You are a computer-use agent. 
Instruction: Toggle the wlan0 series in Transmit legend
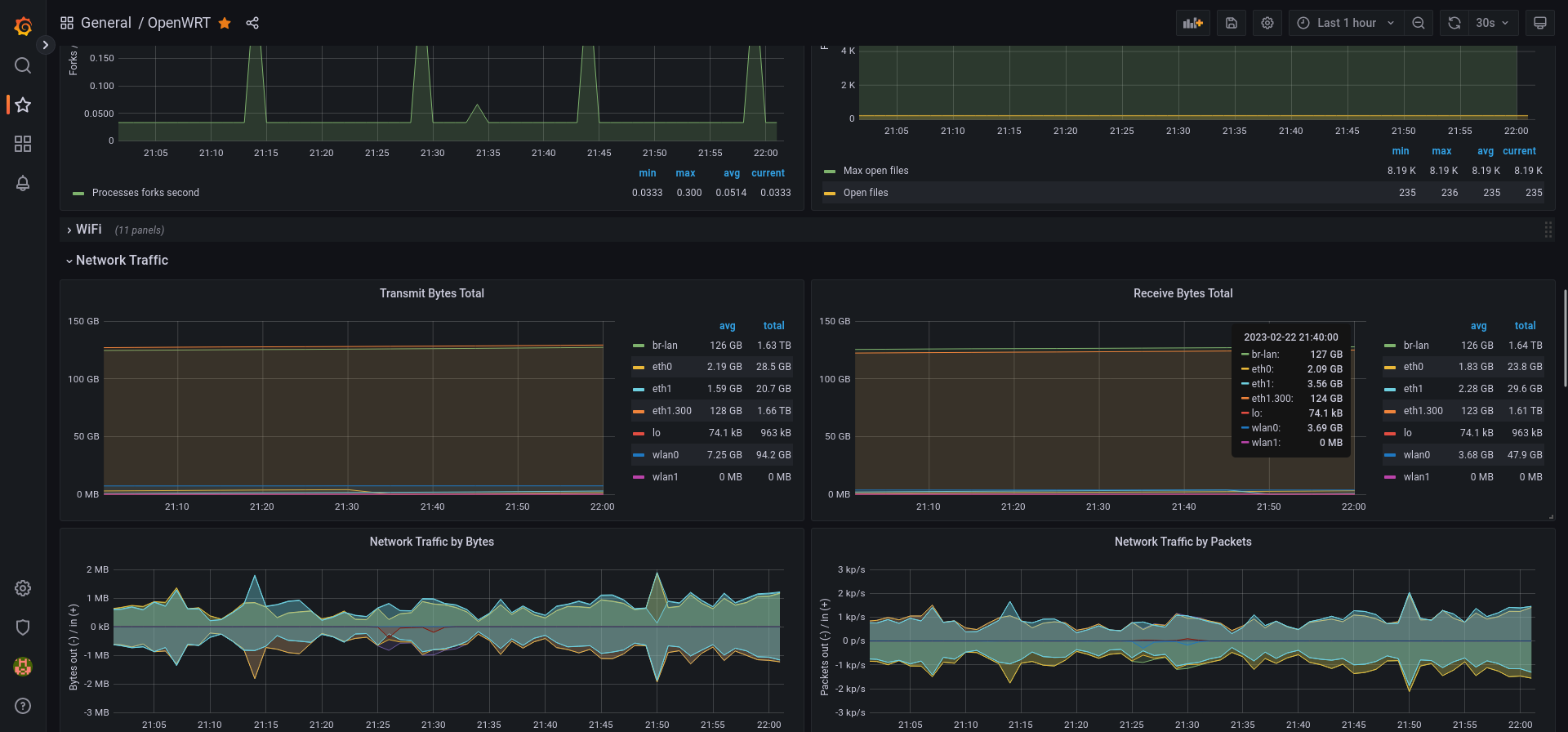[x=665, y=455]
